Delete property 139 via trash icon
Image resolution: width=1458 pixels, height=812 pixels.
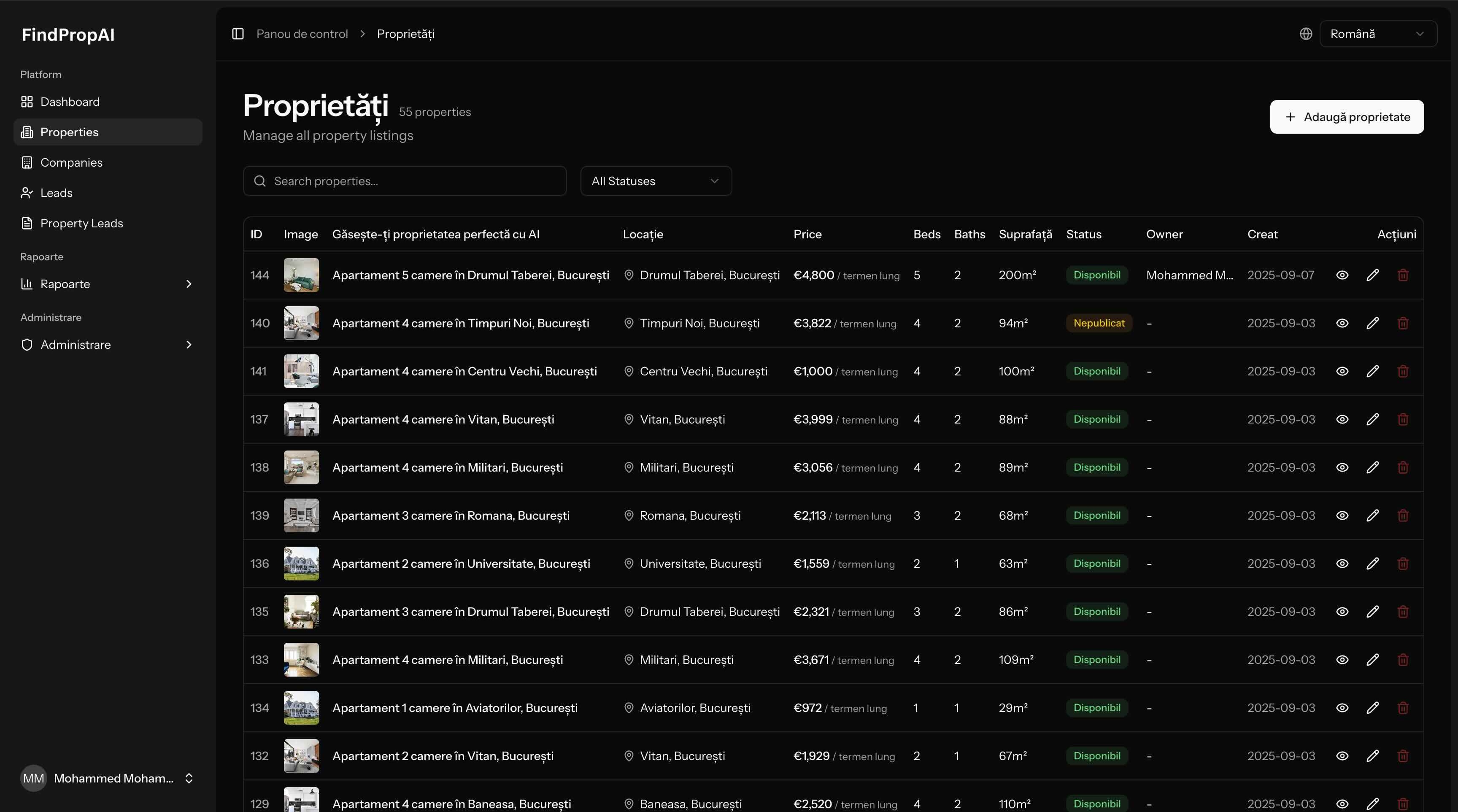coord(1403,515)
